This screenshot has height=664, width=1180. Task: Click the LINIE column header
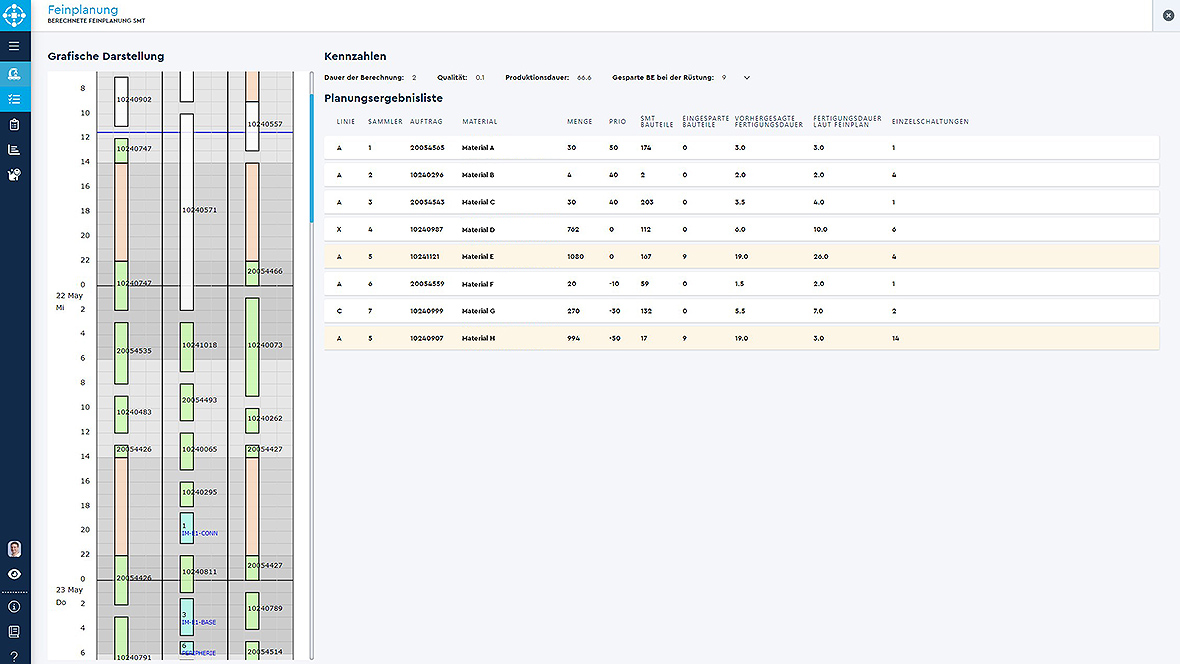tap(345, 121)
